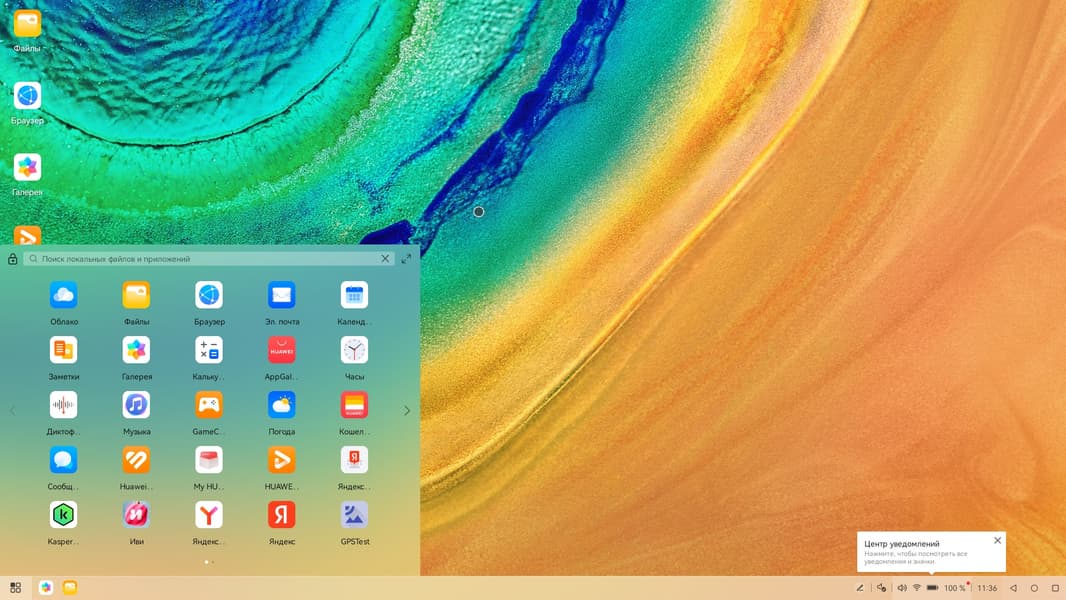Open the My HU.. app
Image resolution: width=1066 pixels, height=600 pixels.
point(209,461)
